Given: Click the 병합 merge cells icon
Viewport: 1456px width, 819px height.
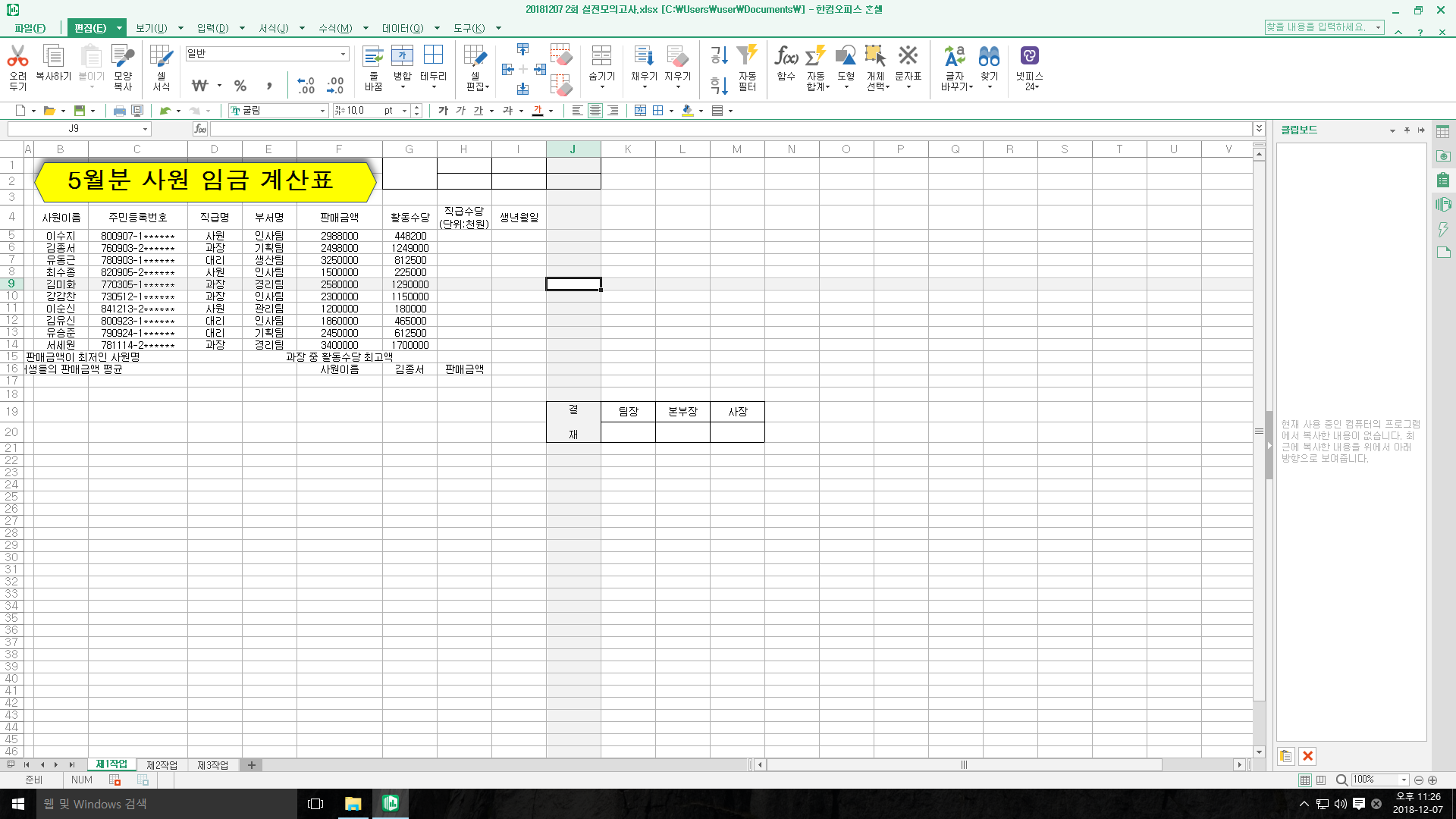Looking at the screenshot, I should (402, 56).
